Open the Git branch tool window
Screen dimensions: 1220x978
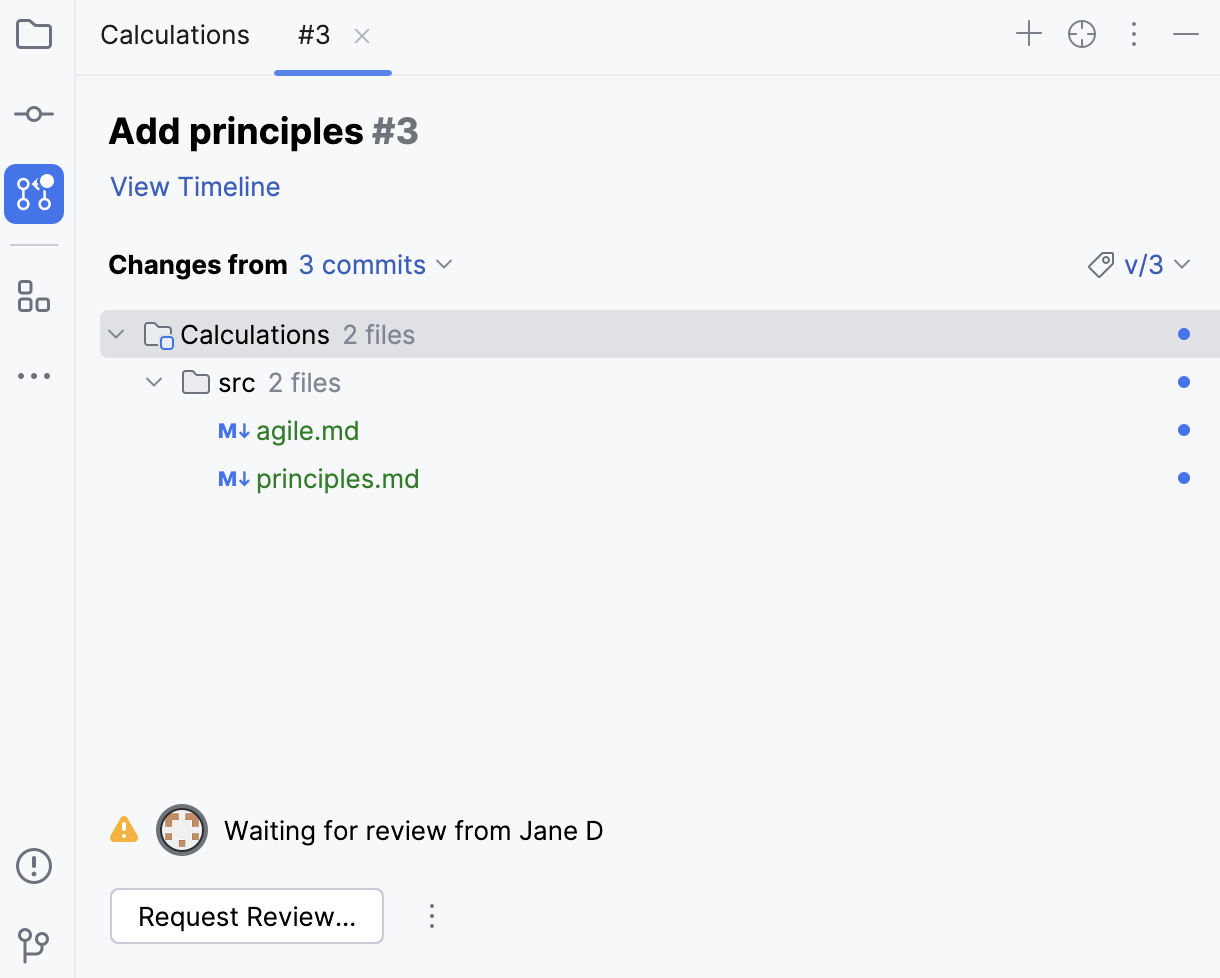pyautogui.click(x=34, y=945)
